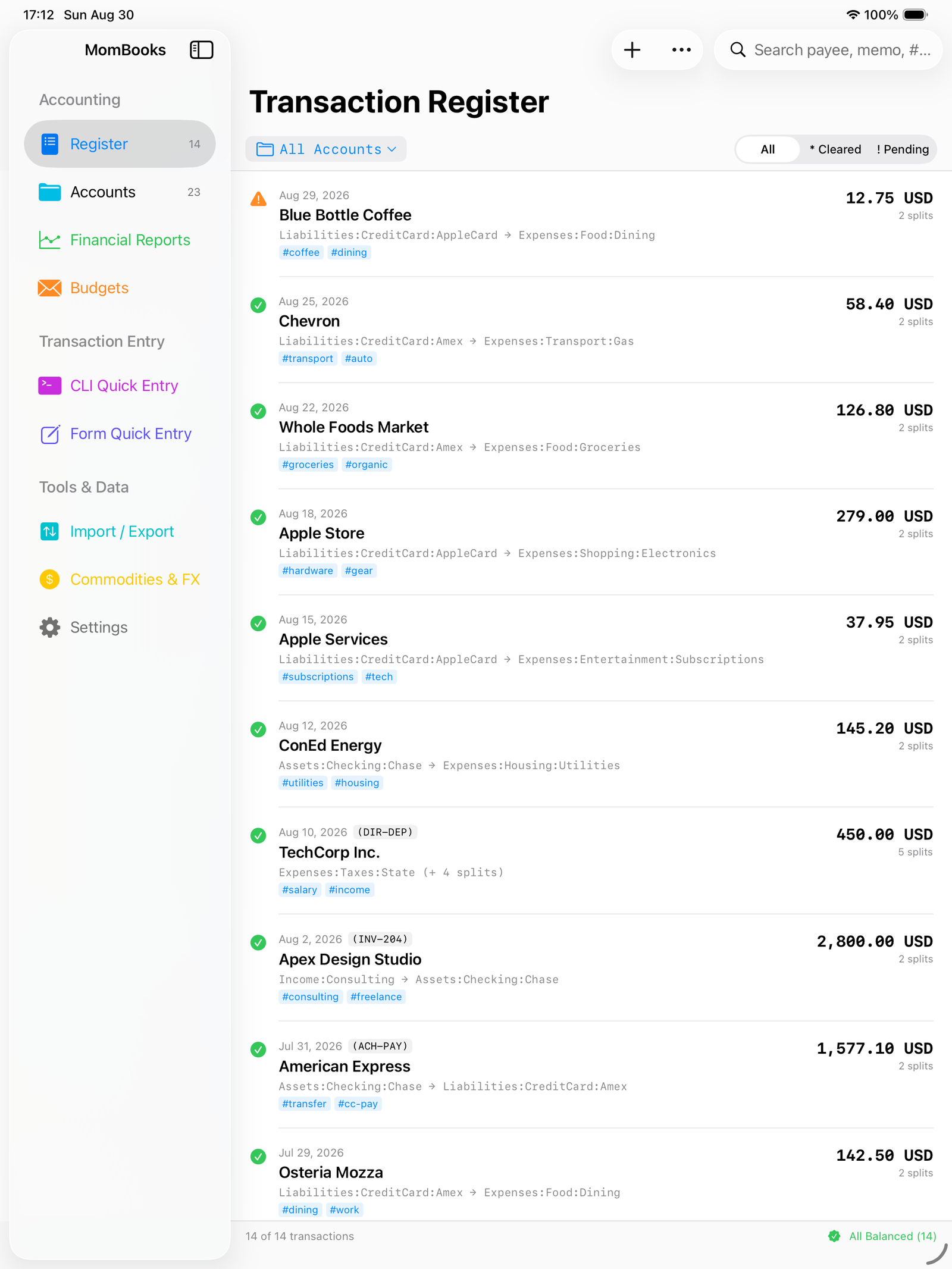Click the #salary tag

[x=300, y=890]
